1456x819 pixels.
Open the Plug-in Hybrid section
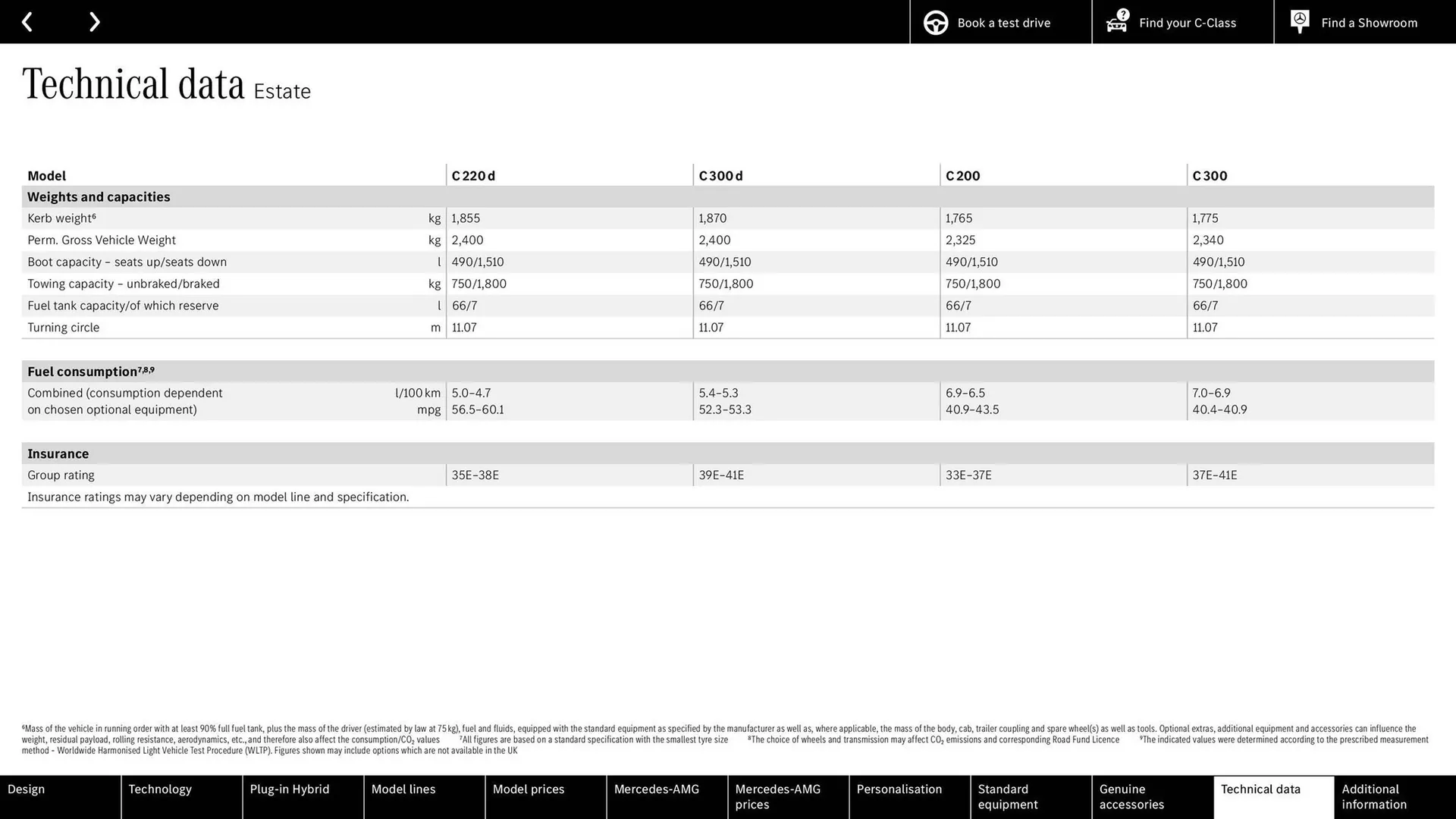[303, 796]
